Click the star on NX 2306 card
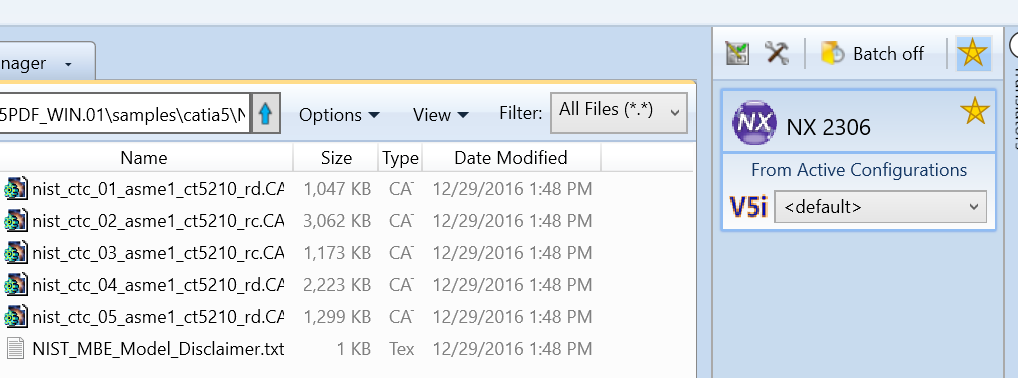Viewport: 1018px width, 378px height. pos(975,110)
